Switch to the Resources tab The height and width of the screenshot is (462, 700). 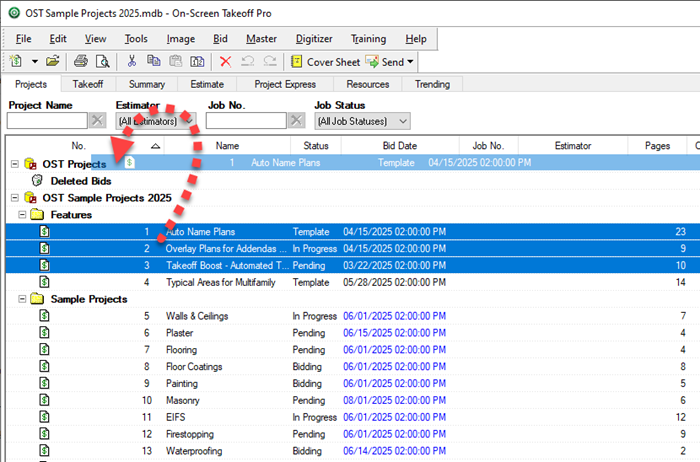tap(367, 84)
